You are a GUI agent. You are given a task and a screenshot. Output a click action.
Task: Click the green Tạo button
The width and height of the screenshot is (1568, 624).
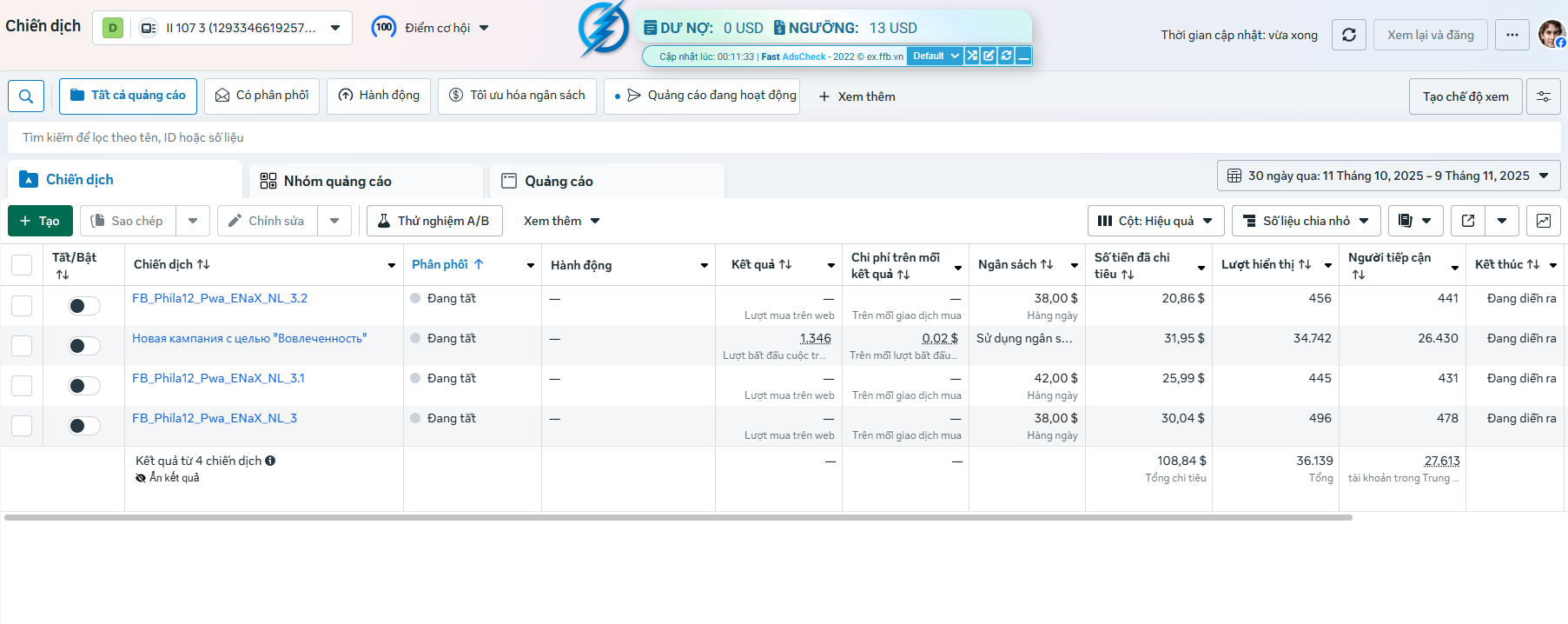[40, 221]
